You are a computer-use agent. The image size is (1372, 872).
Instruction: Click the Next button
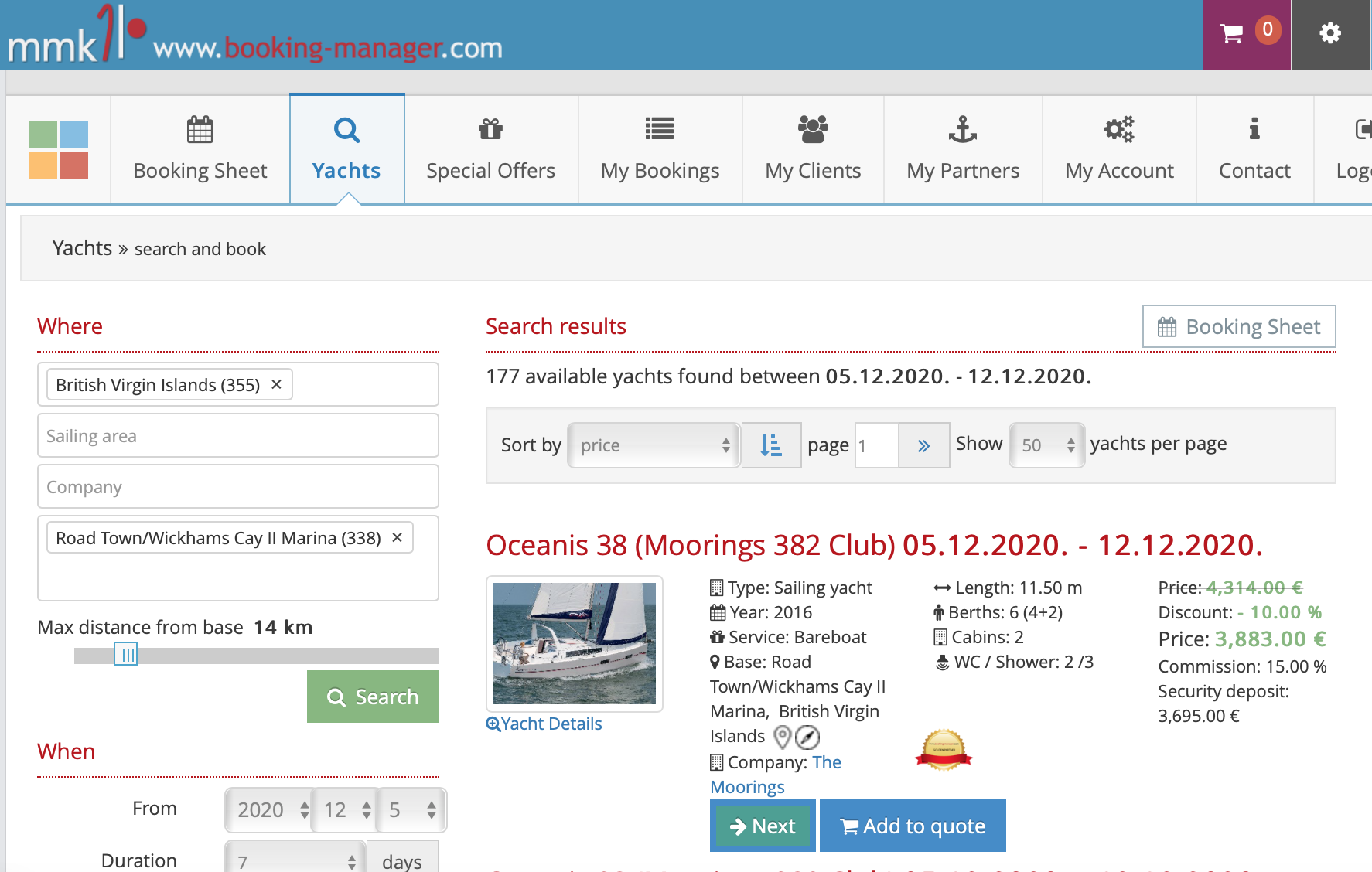tap(763, 826)
